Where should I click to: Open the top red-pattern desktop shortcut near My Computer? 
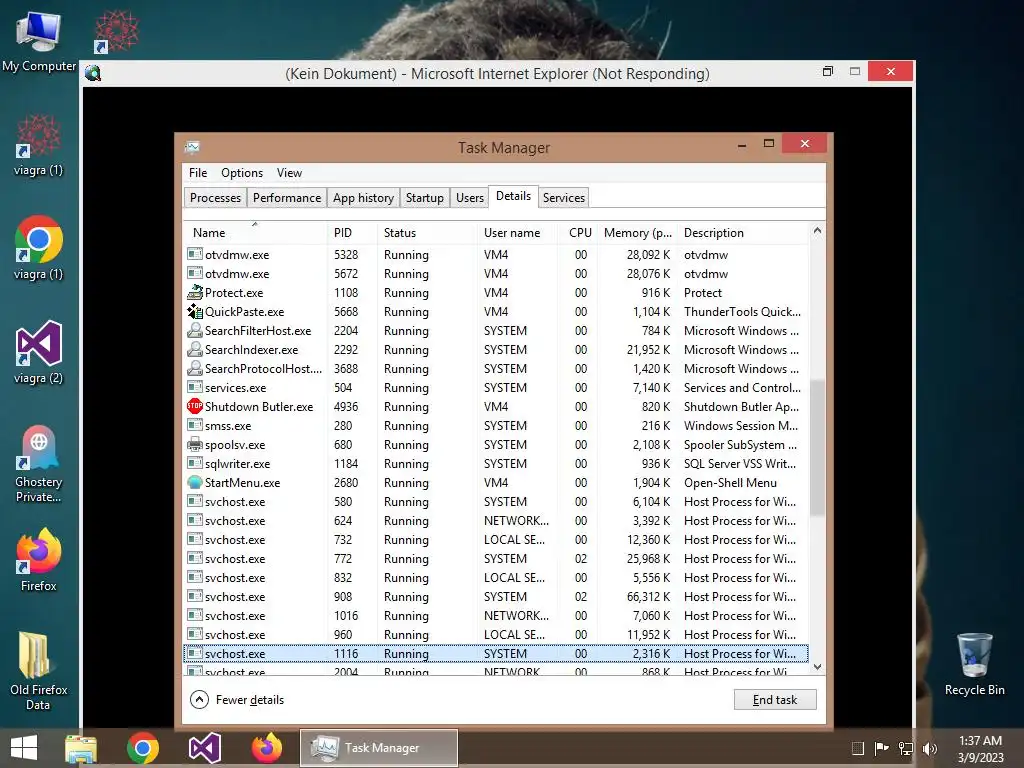point(117,31)
